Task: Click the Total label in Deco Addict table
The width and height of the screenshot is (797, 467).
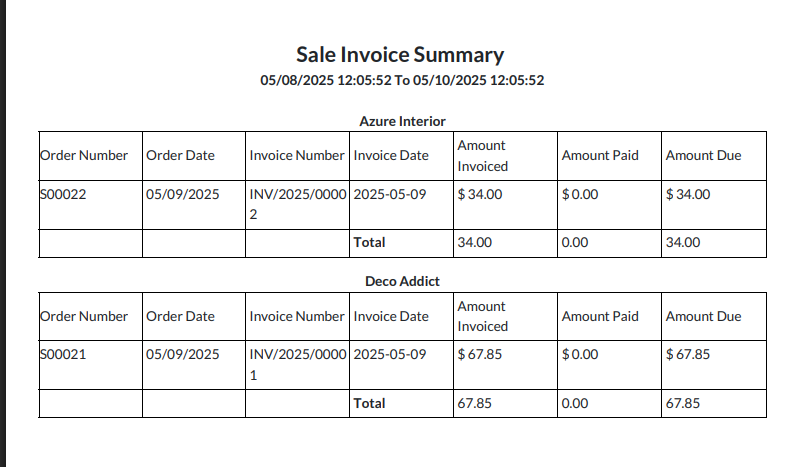Action: [370, 403]
